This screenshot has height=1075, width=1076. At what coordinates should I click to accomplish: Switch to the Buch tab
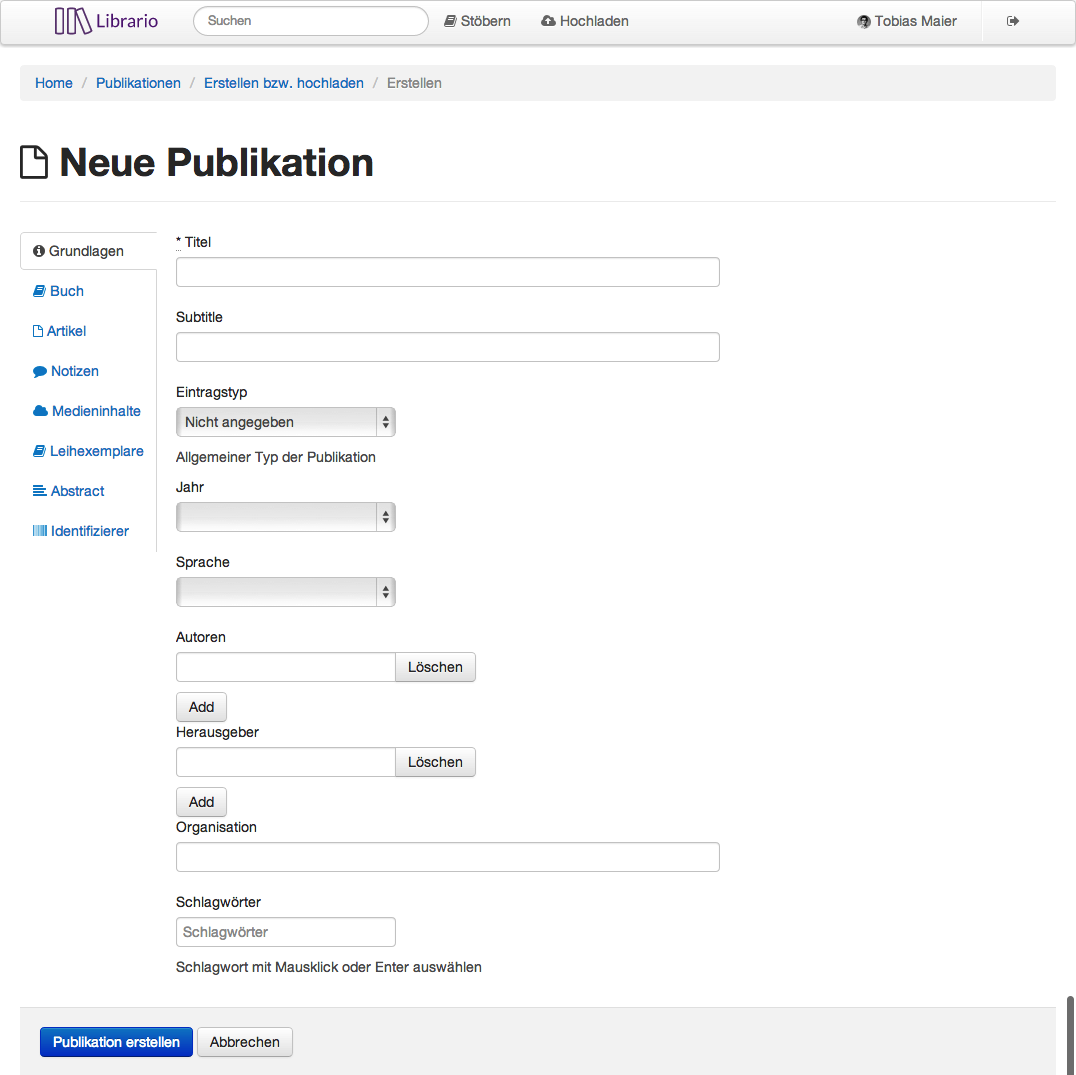point(66,291)
